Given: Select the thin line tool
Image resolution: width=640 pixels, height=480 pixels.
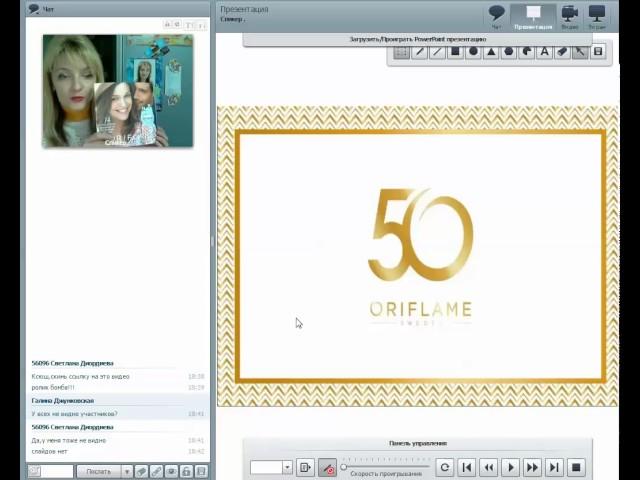Looking at the screenshot, I should point(437,52).
